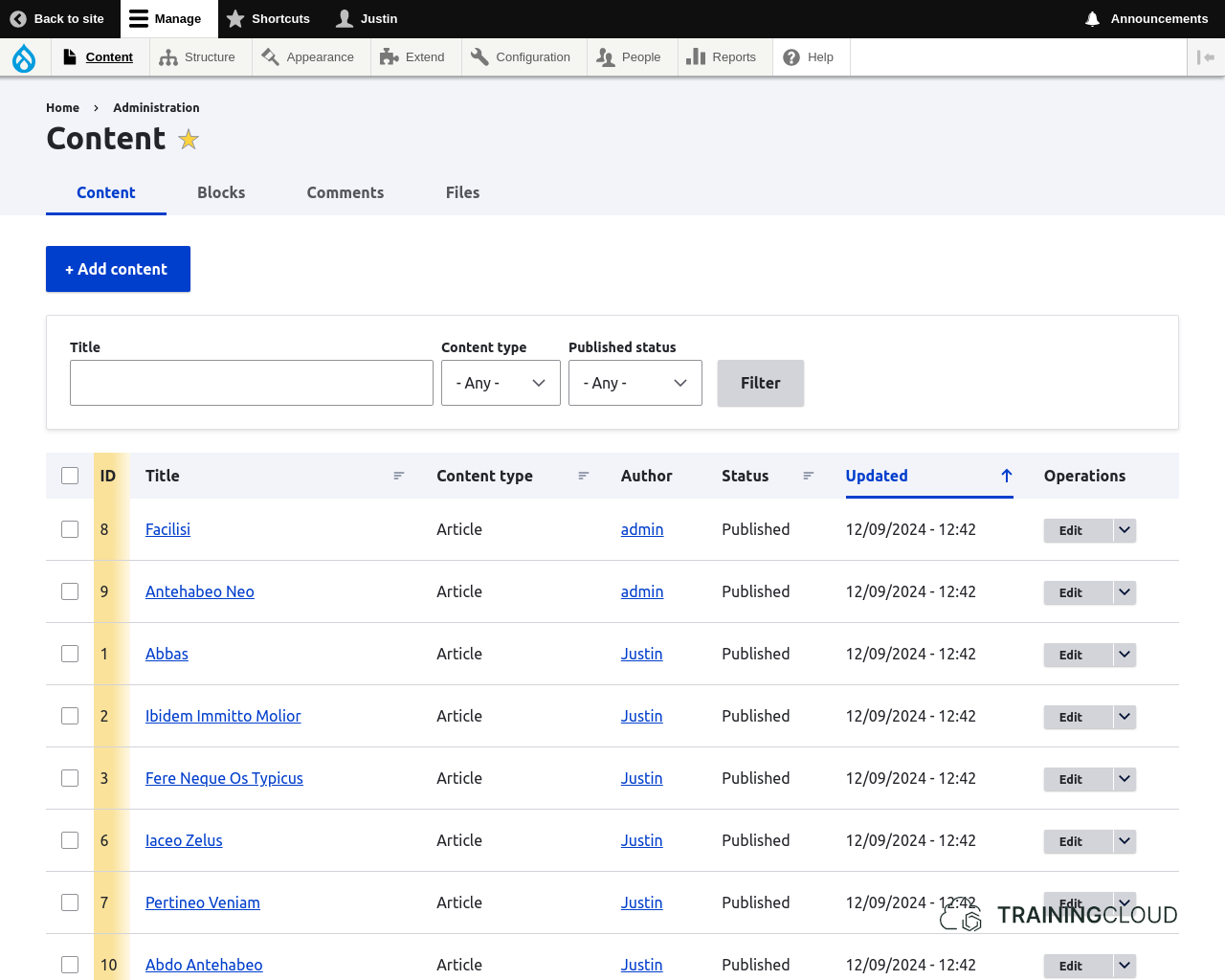1225x980 pixels.
Task: Switch to the Files tab
Action: click(x=462, y=192)
